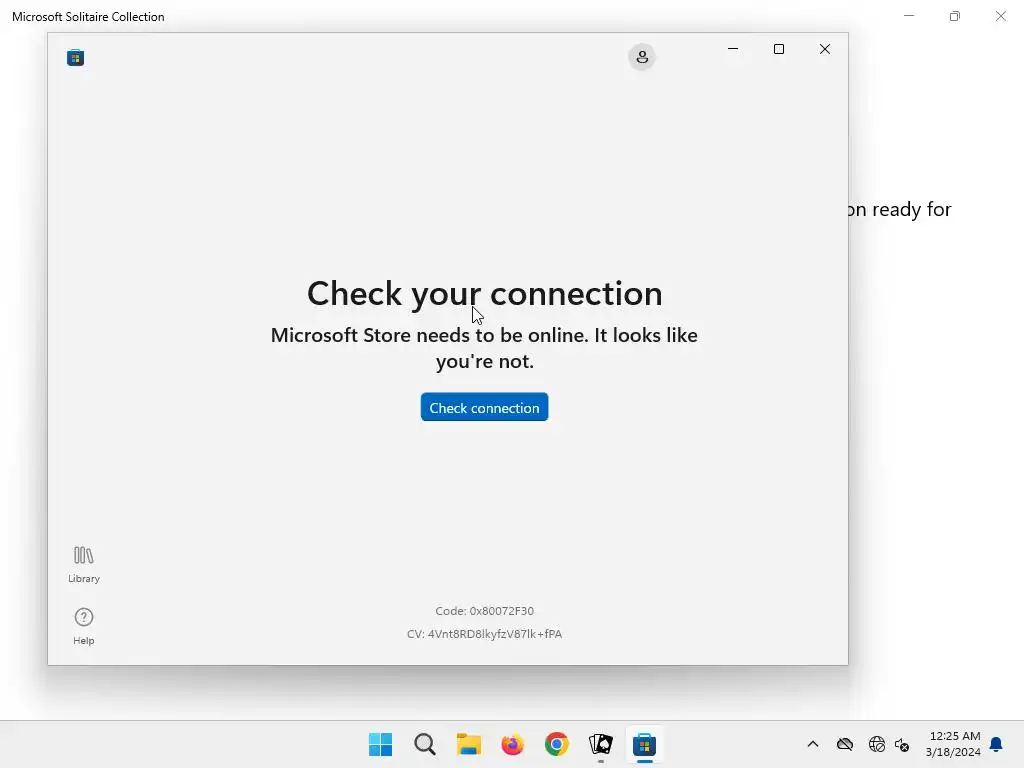Screen dimensions: 1024x768
Task: Open the notifications bell icon
Action: click(996, 744)
